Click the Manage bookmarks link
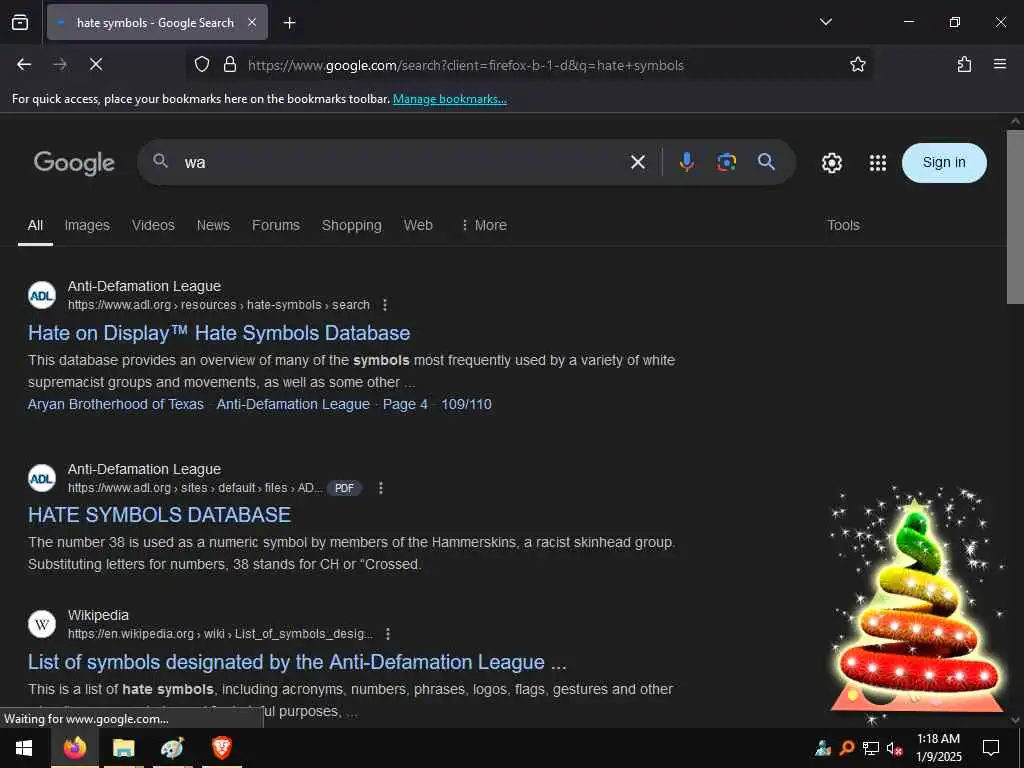 tap(449, 99)
